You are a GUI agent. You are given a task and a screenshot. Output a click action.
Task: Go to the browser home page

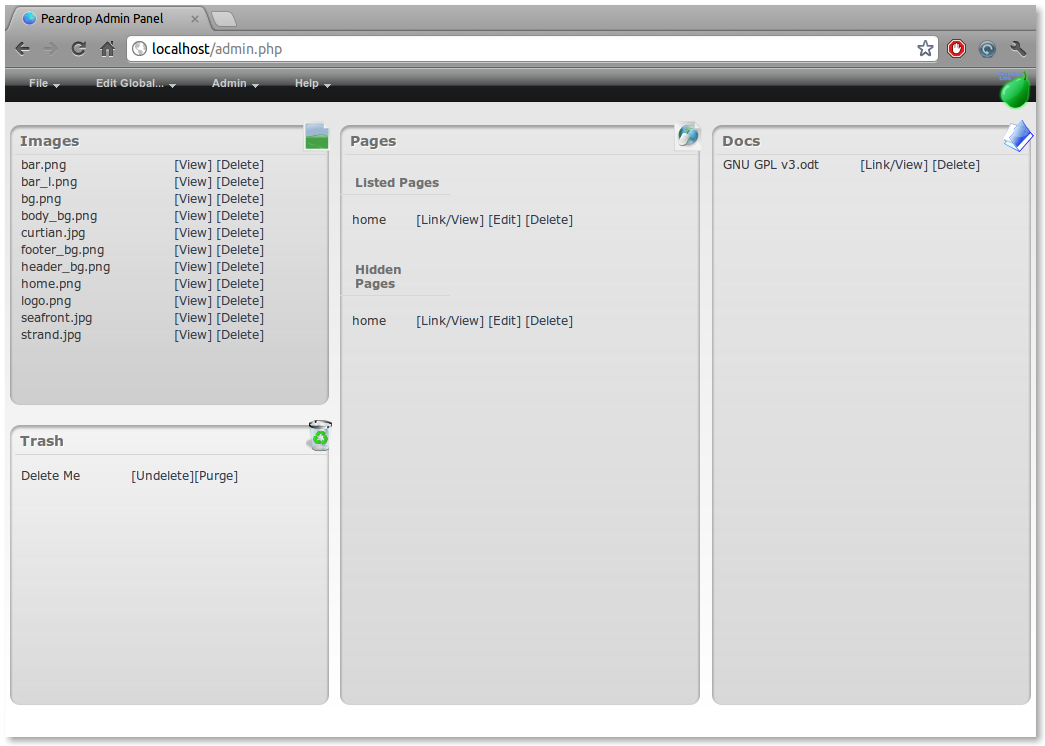(107, 49)
